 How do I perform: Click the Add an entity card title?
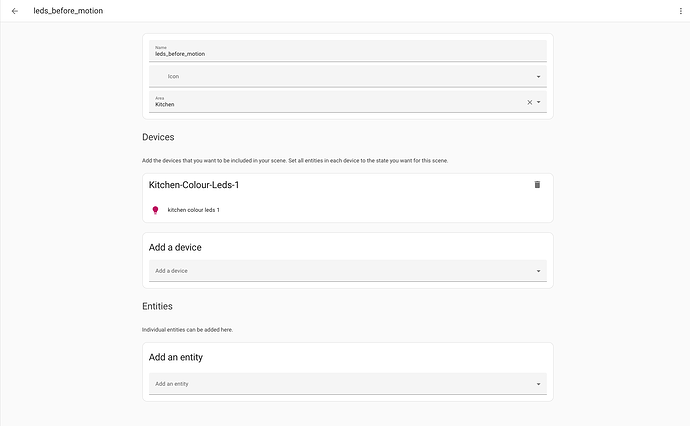click(x=176, y=357)
